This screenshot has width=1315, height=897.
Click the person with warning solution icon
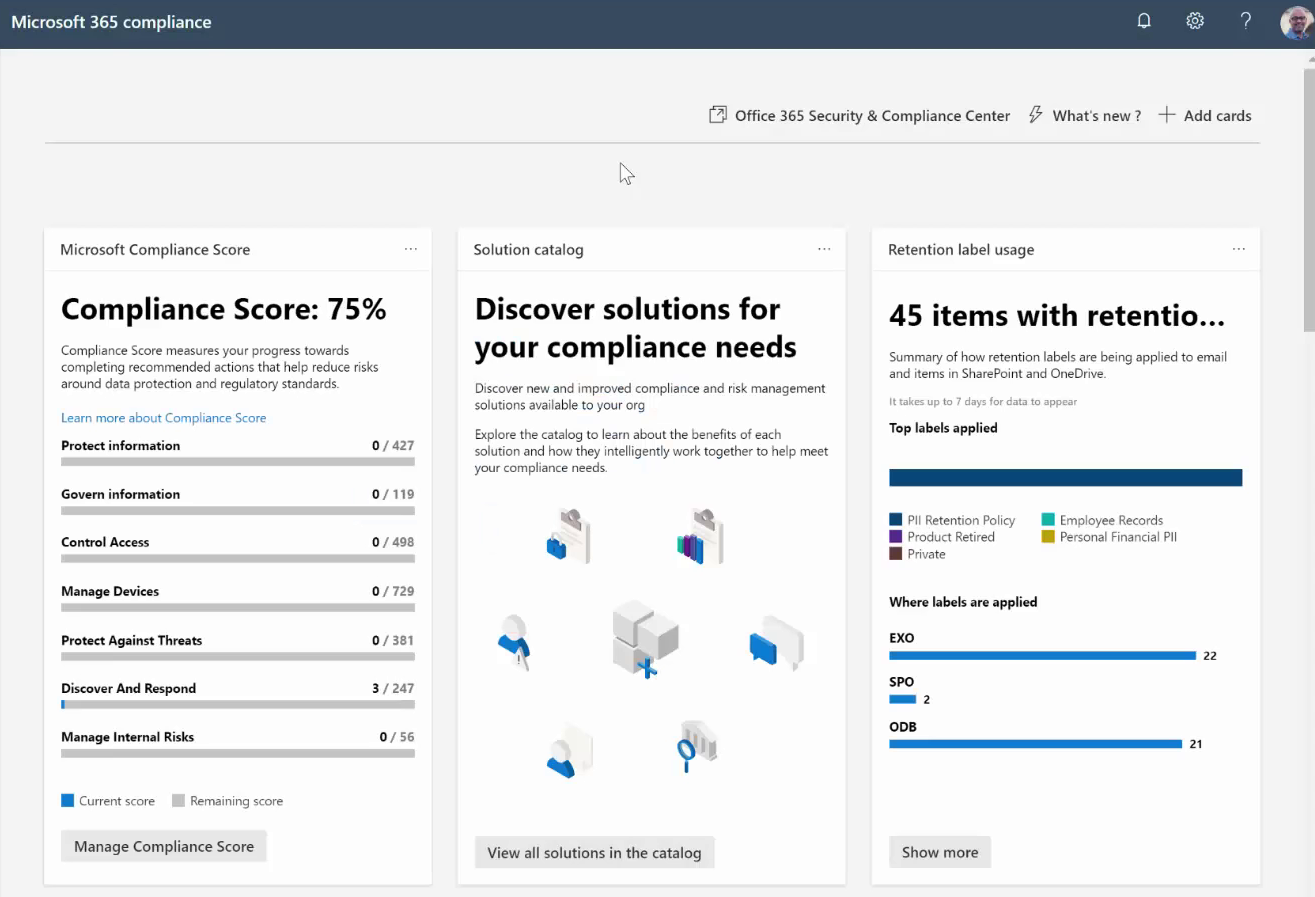pos(514,642)
